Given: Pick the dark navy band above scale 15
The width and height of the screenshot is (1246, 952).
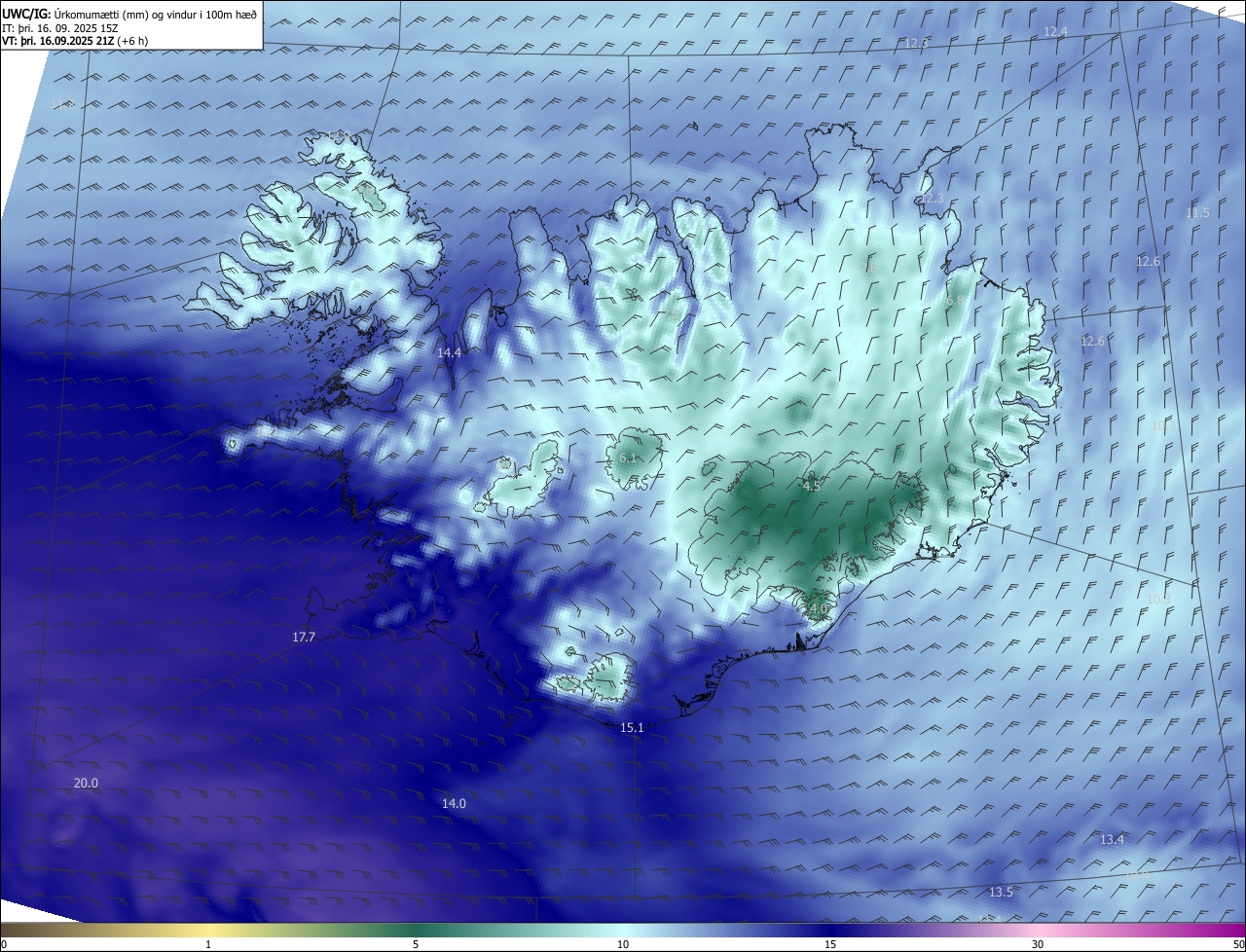Looking at the screenshot, I should 830,930.
